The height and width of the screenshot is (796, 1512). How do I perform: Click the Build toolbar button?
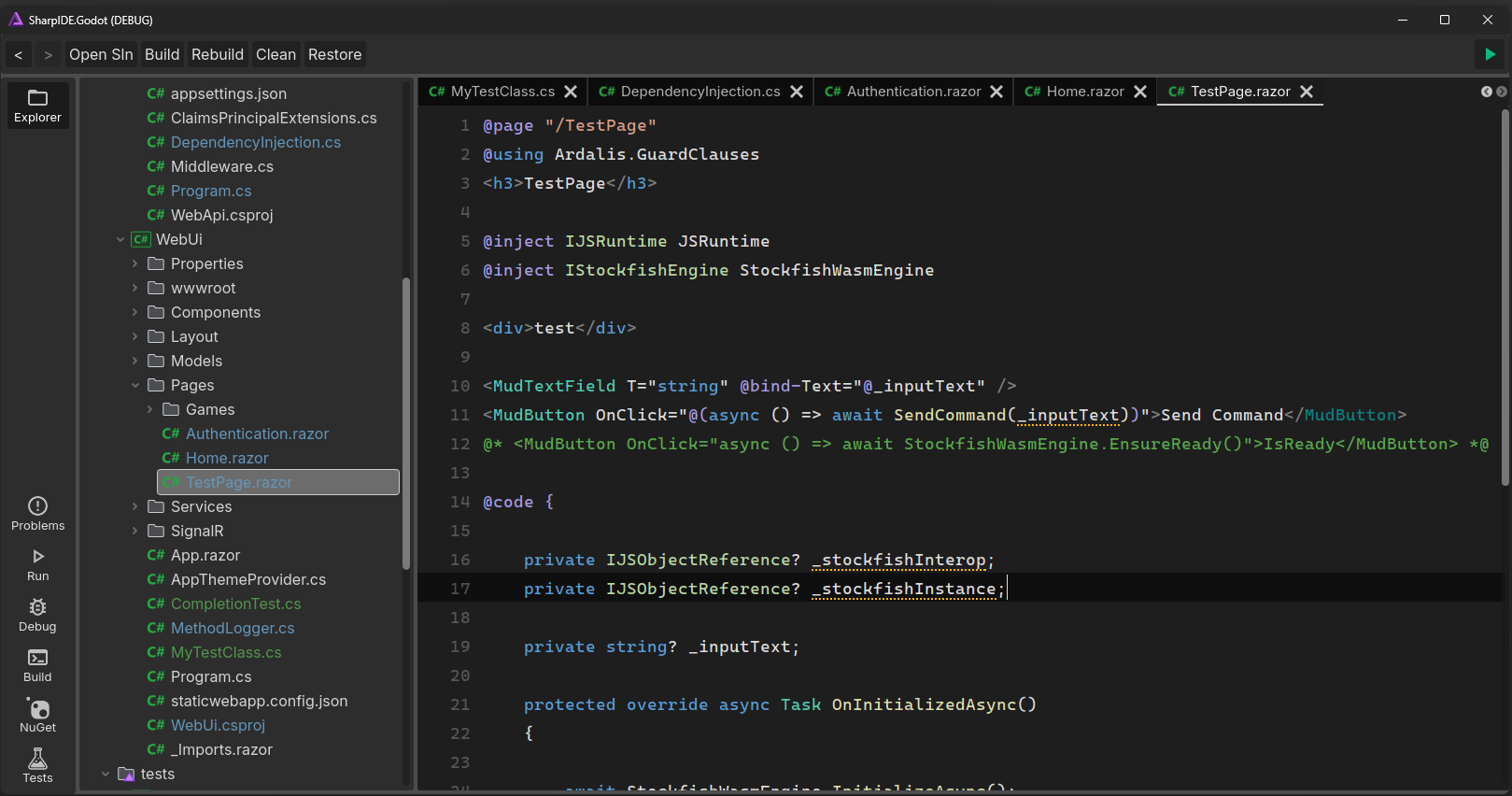coord(162,55)
